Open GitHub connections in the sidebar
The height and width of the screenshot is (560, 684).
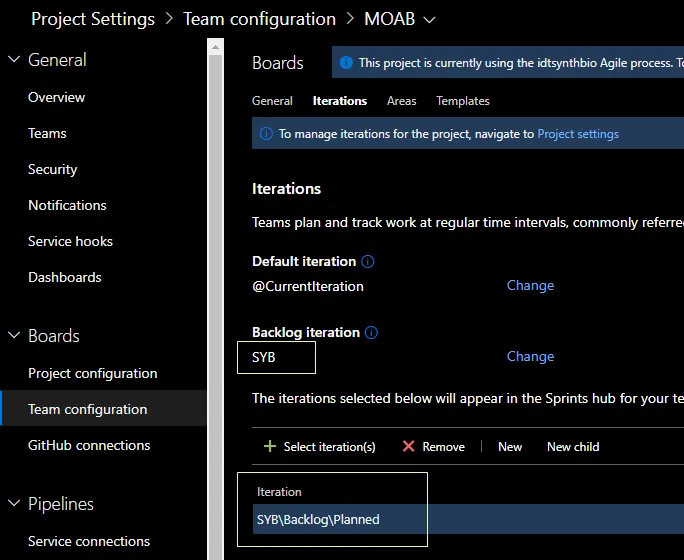[89, 446]
